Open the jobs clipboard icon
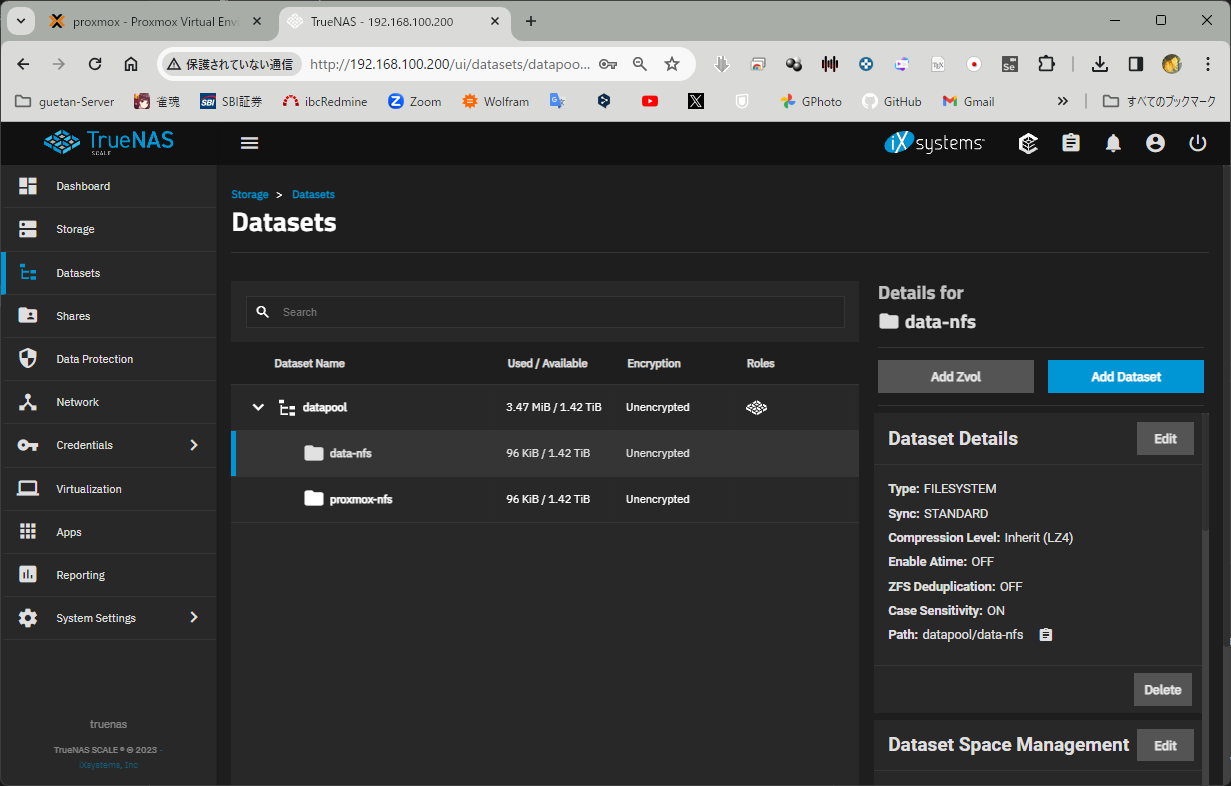 1071,143
